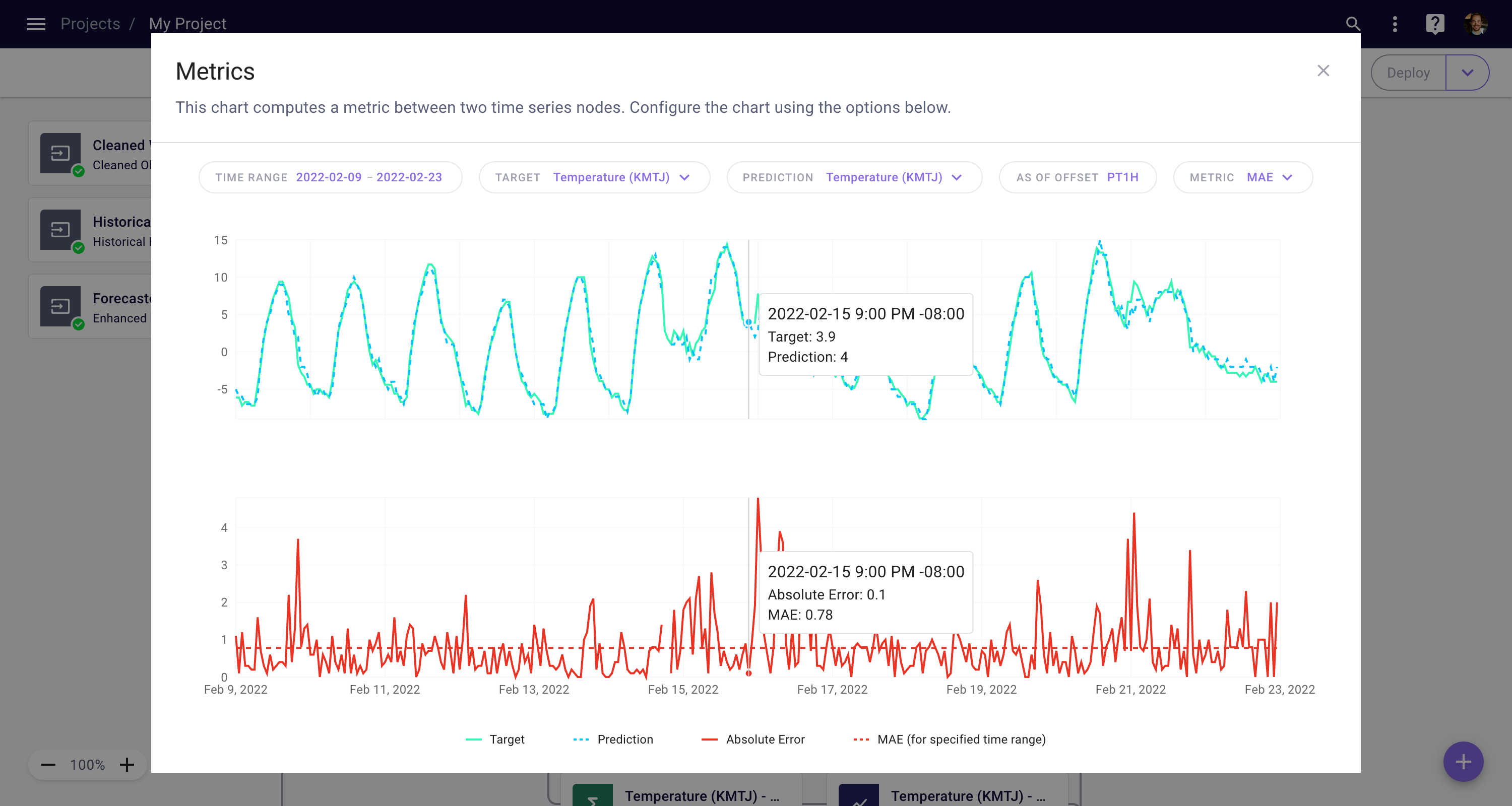Viewport: 1512px width, 806px height.
Task: Toggle MAE (for specified time range) legend
Action: tap(949, 739)
